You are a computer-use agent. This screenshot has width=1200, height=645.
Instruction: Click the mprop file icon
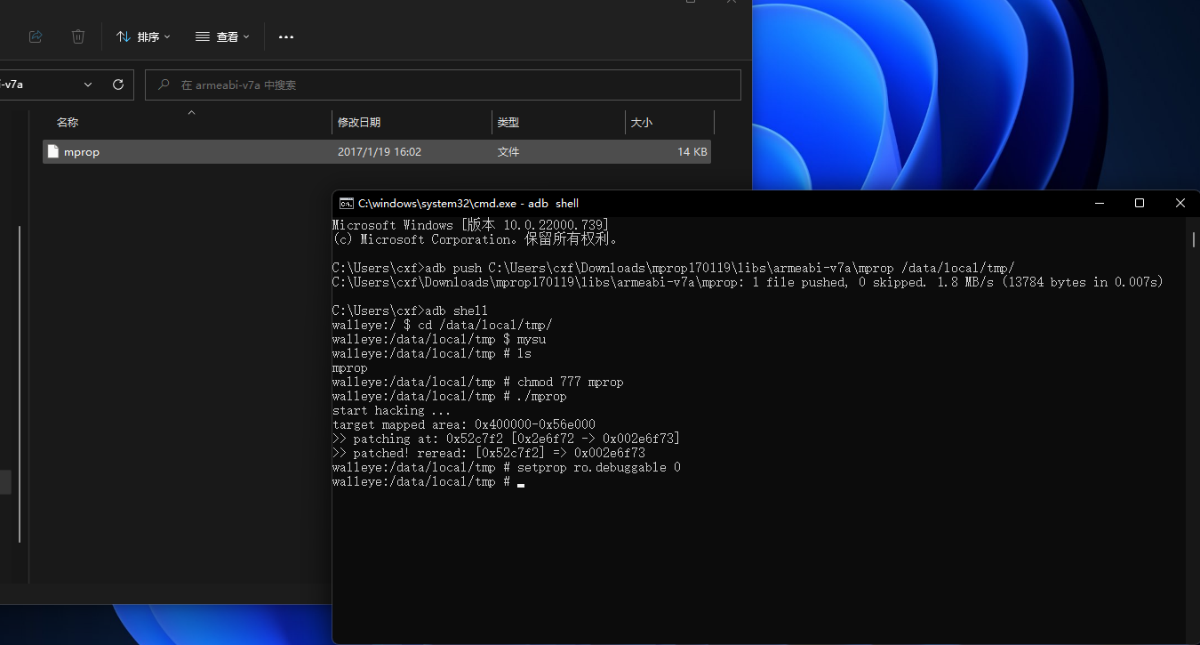click(x=53, y=152)
